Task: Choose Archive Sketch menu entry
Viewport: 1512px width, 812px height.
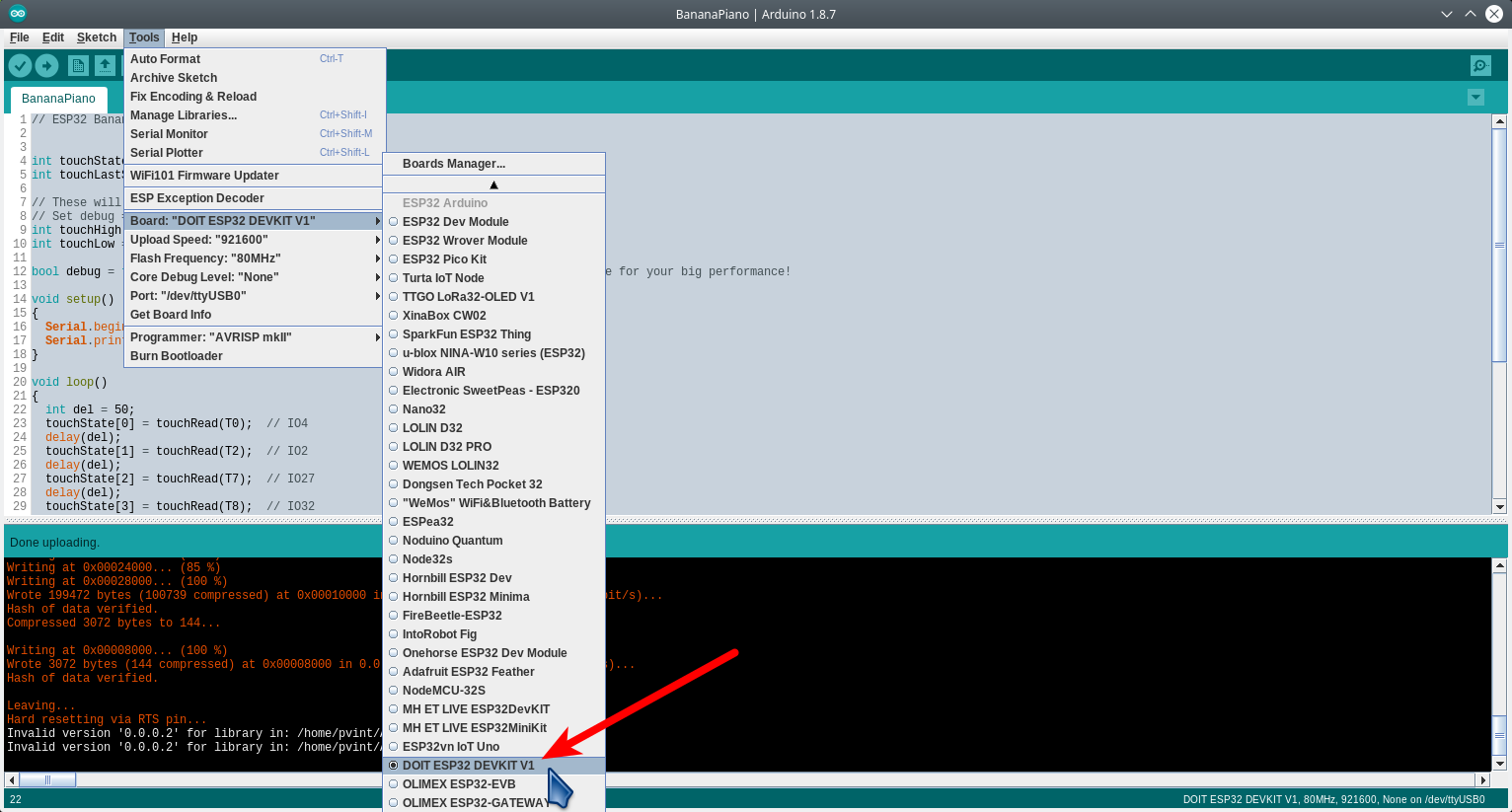Action: coord(255,78)
